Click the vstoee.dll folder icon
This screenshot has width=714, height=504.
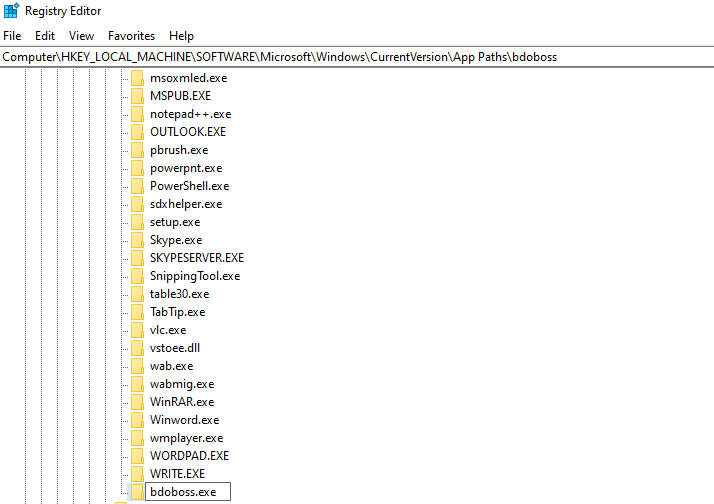tap(137, 348)
